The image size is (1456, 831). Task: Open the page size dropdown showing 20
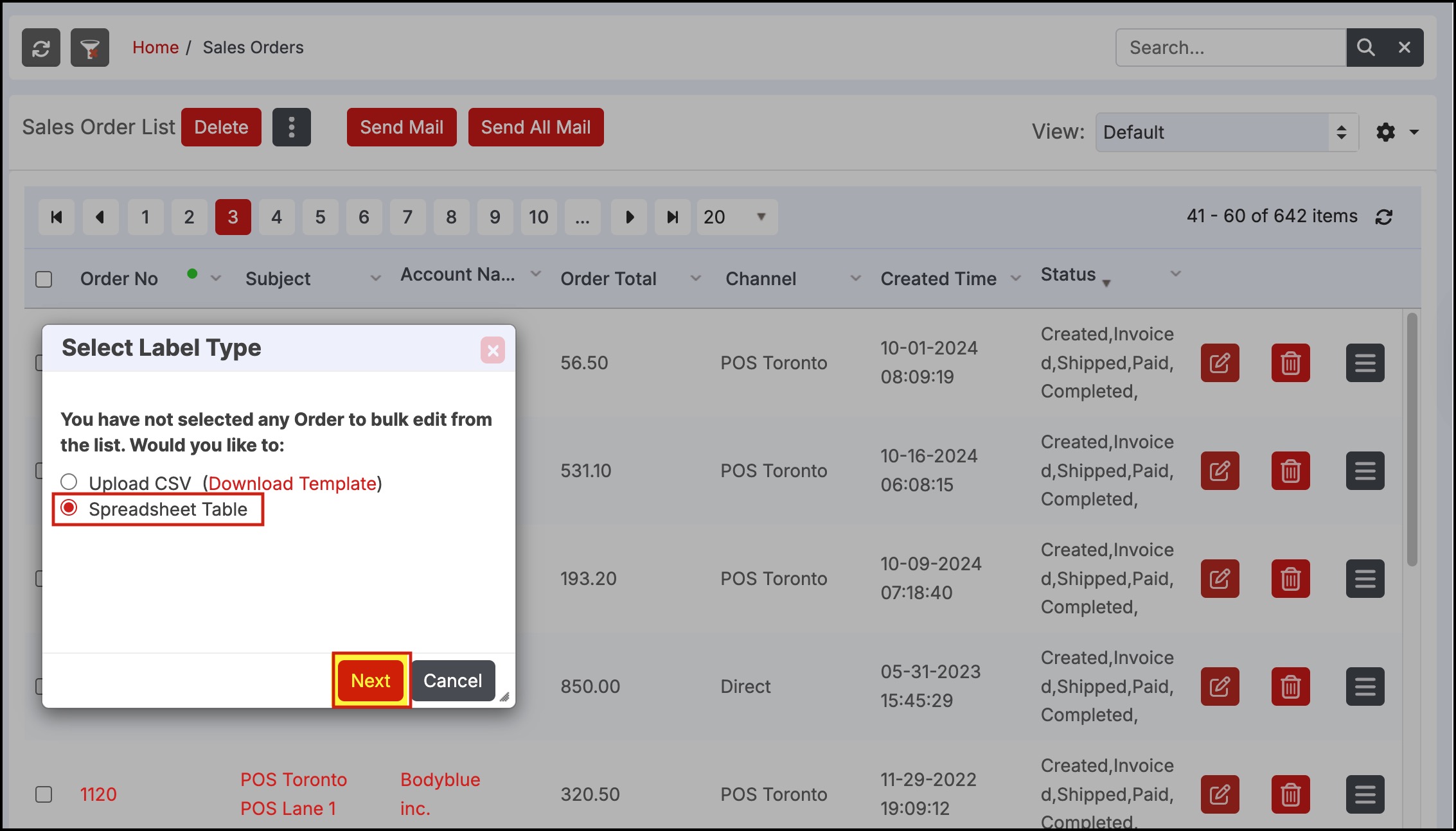[x=736, y=217]
